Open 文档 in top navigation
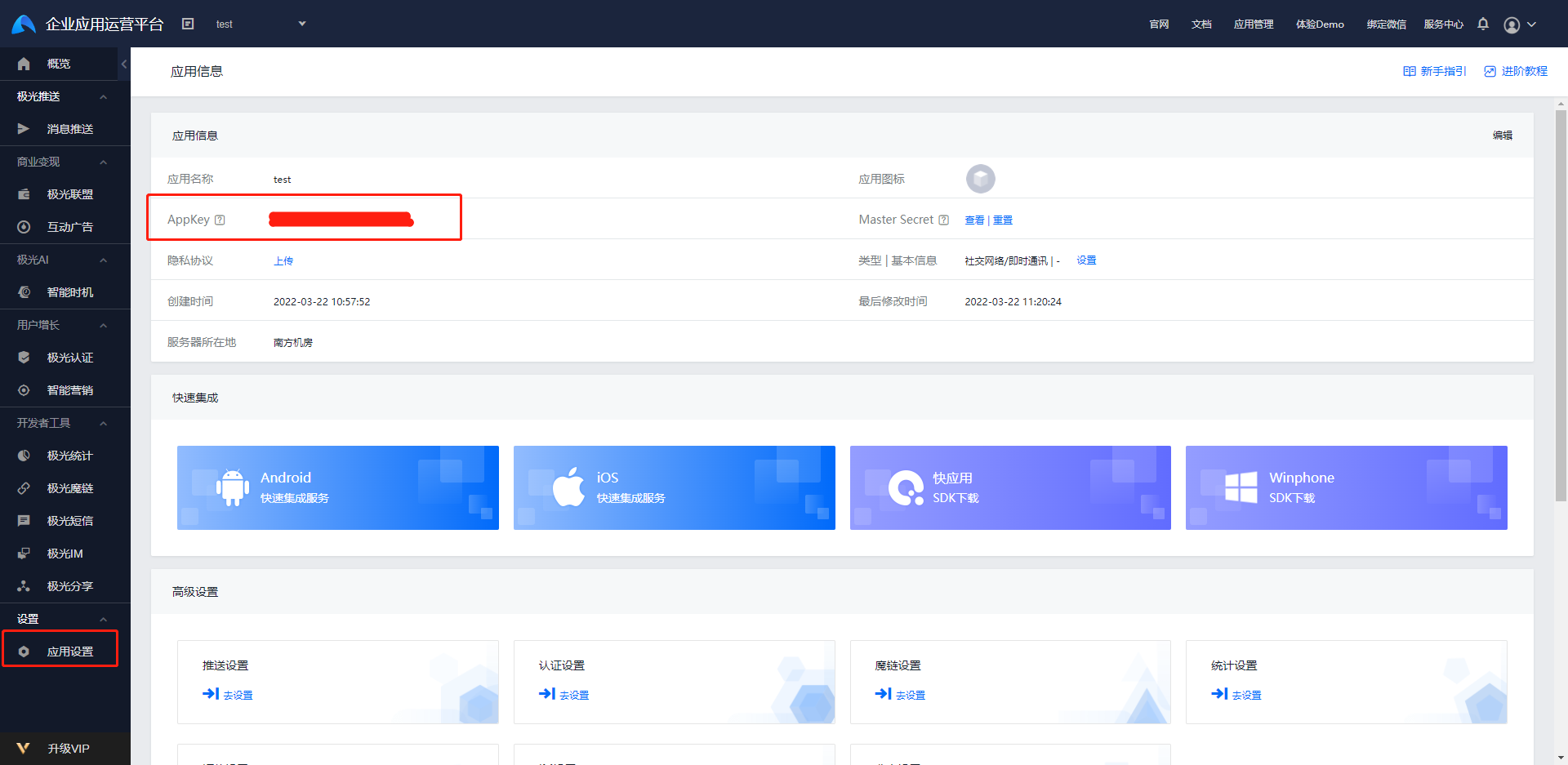This screenshot has width=1568, height=765. point(1201,24)
